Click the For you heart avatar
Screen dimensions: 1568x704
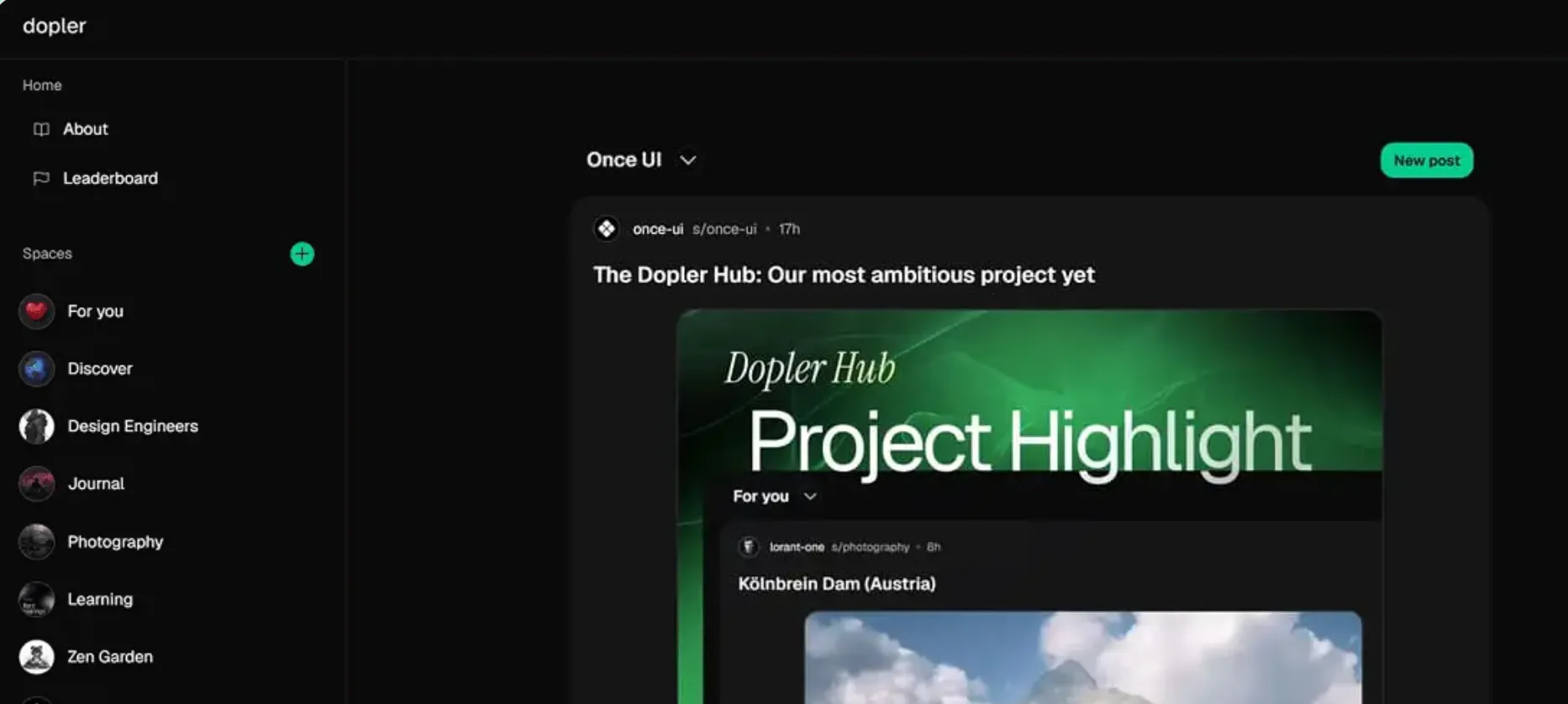point(36,311)
